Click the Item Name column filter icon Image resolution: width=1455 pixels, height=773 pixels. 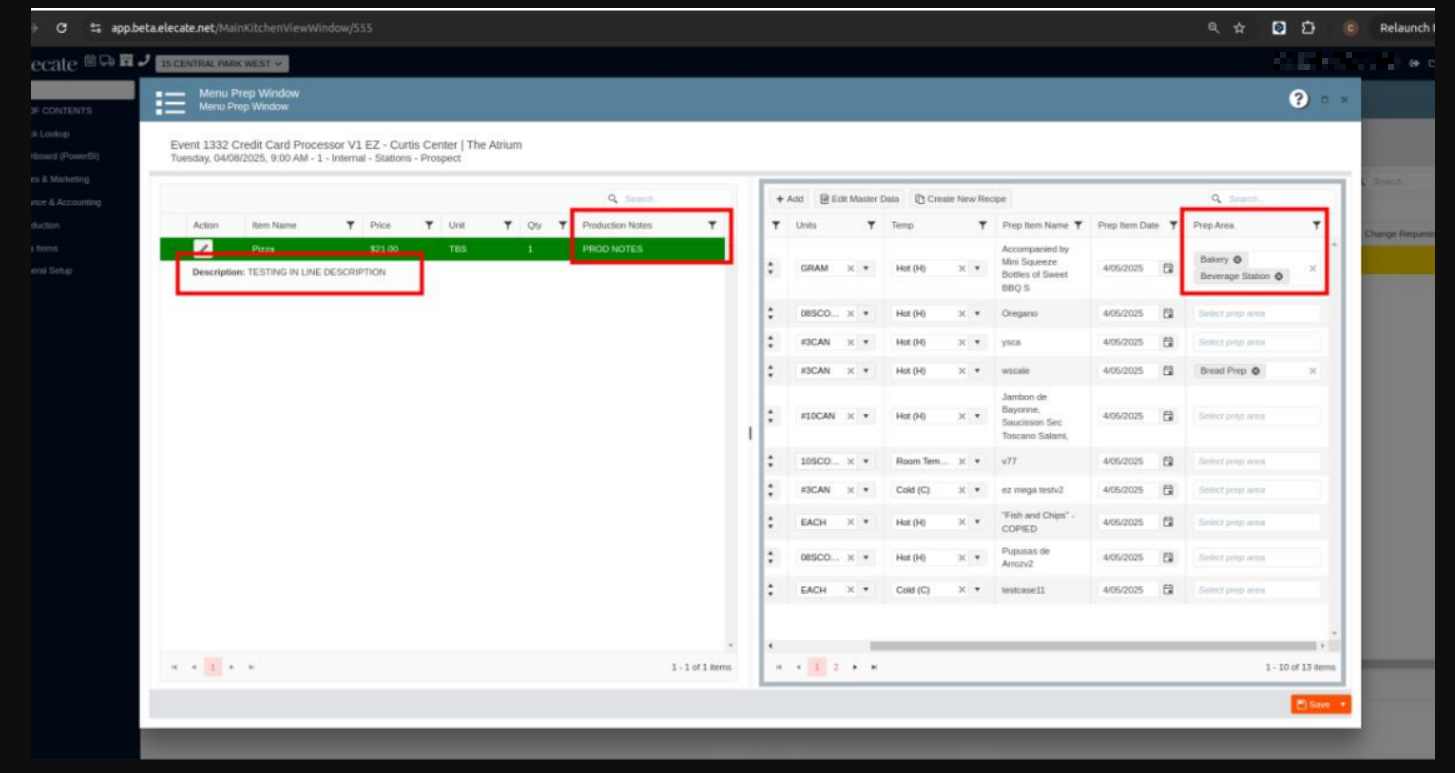(350, 226)
